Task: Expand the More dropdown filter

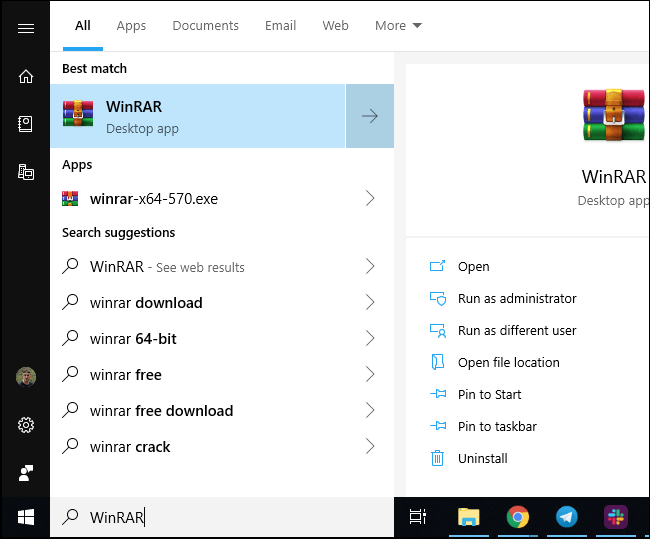Action: coord(398,25)
